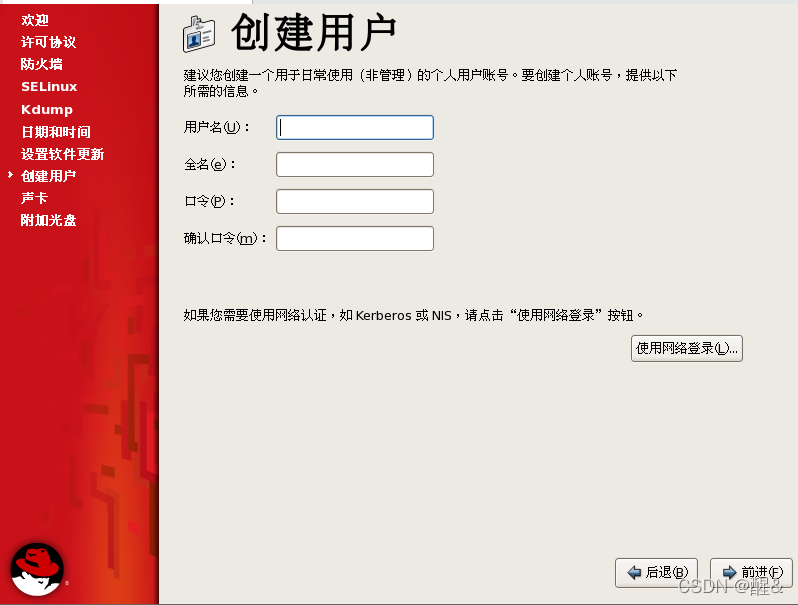Select 防火墙 step in the sidebar
The width and height of the screenshot is (798, 605).
click(42, 64)
